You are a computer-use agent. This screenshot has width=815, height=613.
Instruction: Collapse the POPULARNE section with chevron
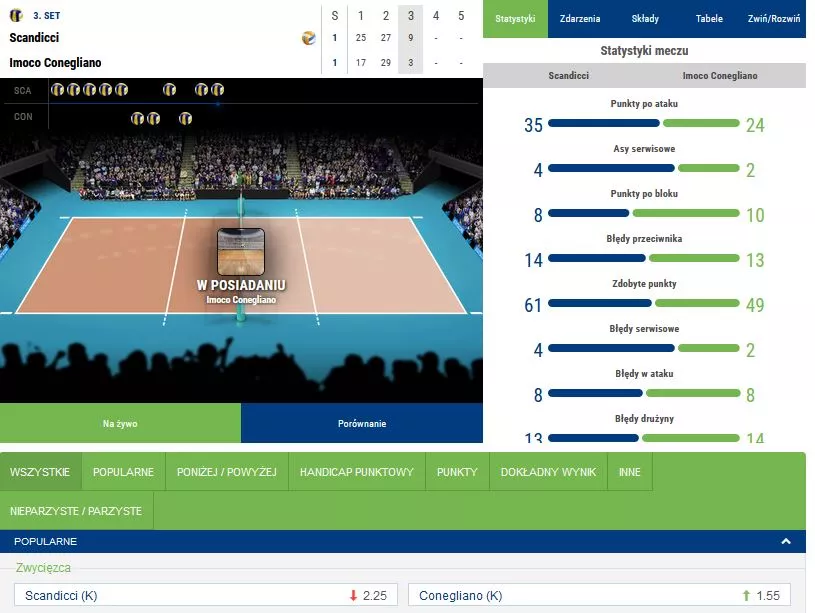[x=786, y=541]
